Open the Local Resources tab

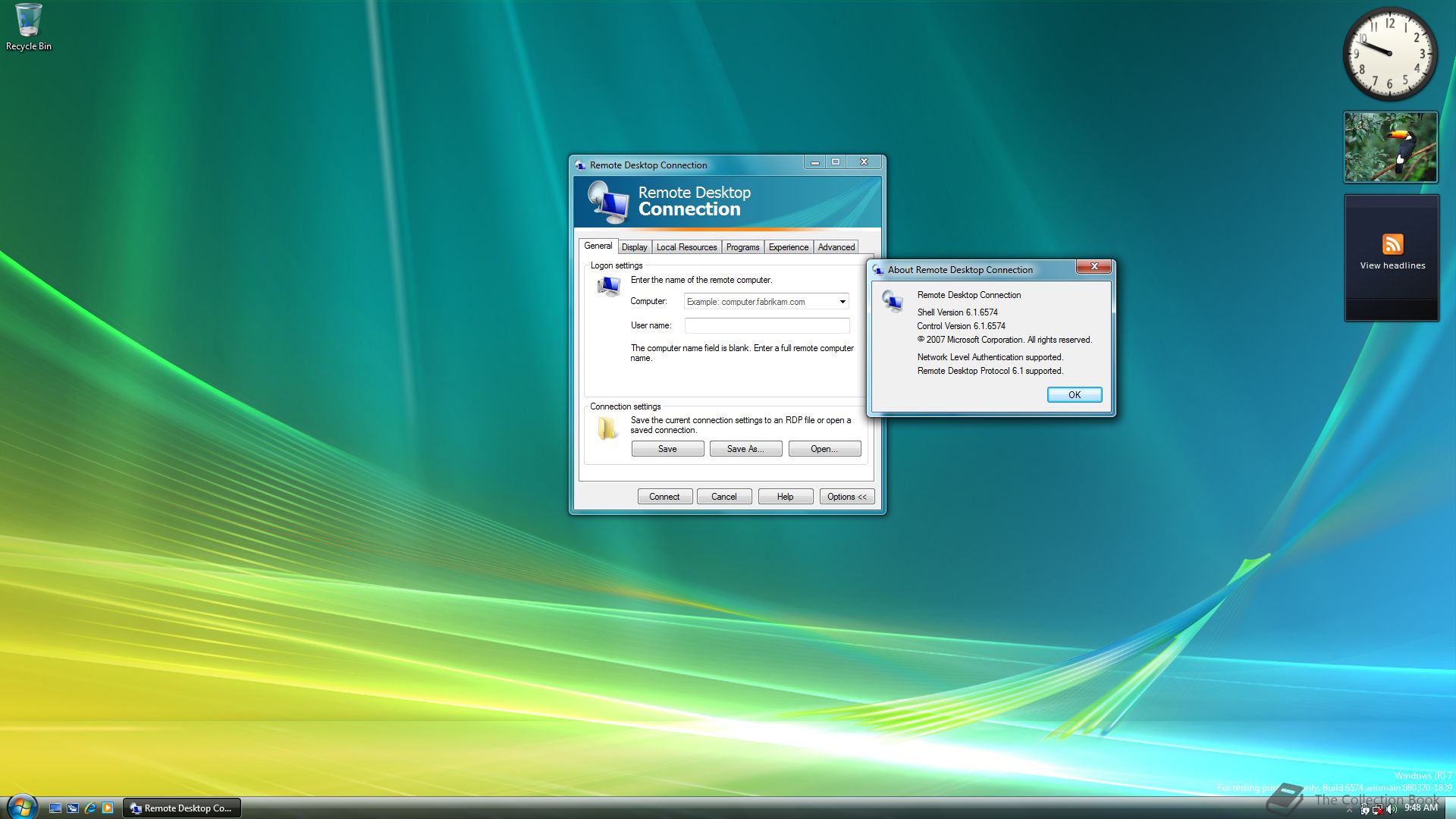pyautogui.click(x=686, y=247)
